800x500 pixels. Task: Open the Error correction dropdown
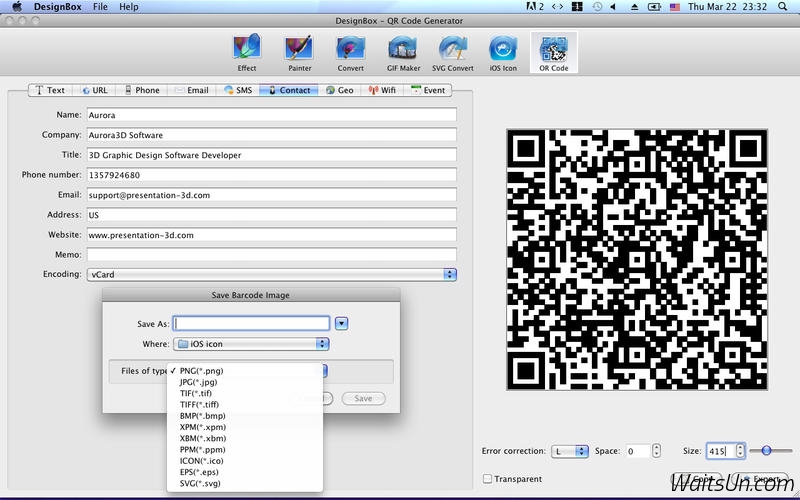click(569, 451)
